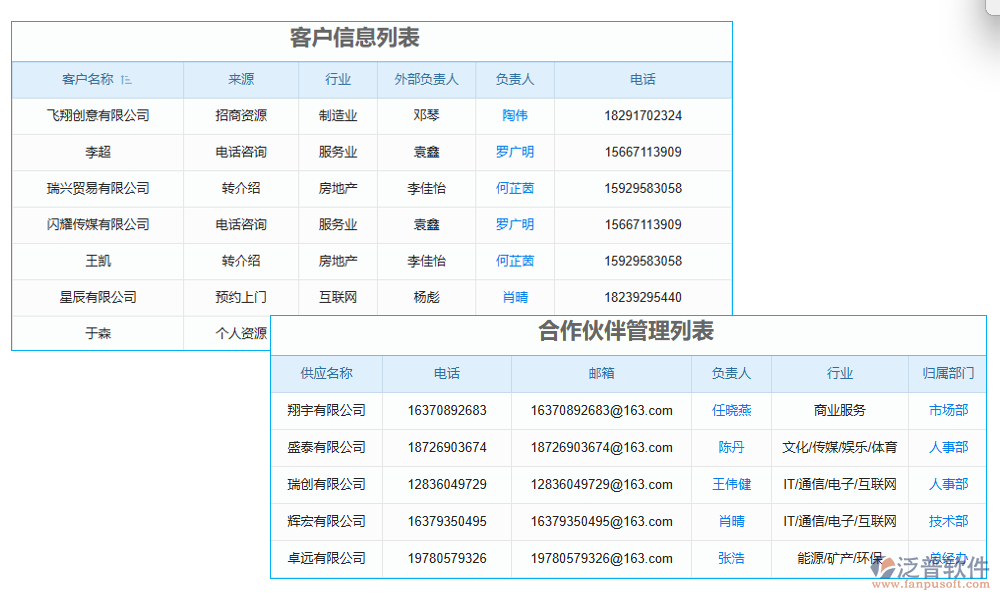
Task: Open 人事部 link for 盛泰有限公司
Action: (946, 447)
